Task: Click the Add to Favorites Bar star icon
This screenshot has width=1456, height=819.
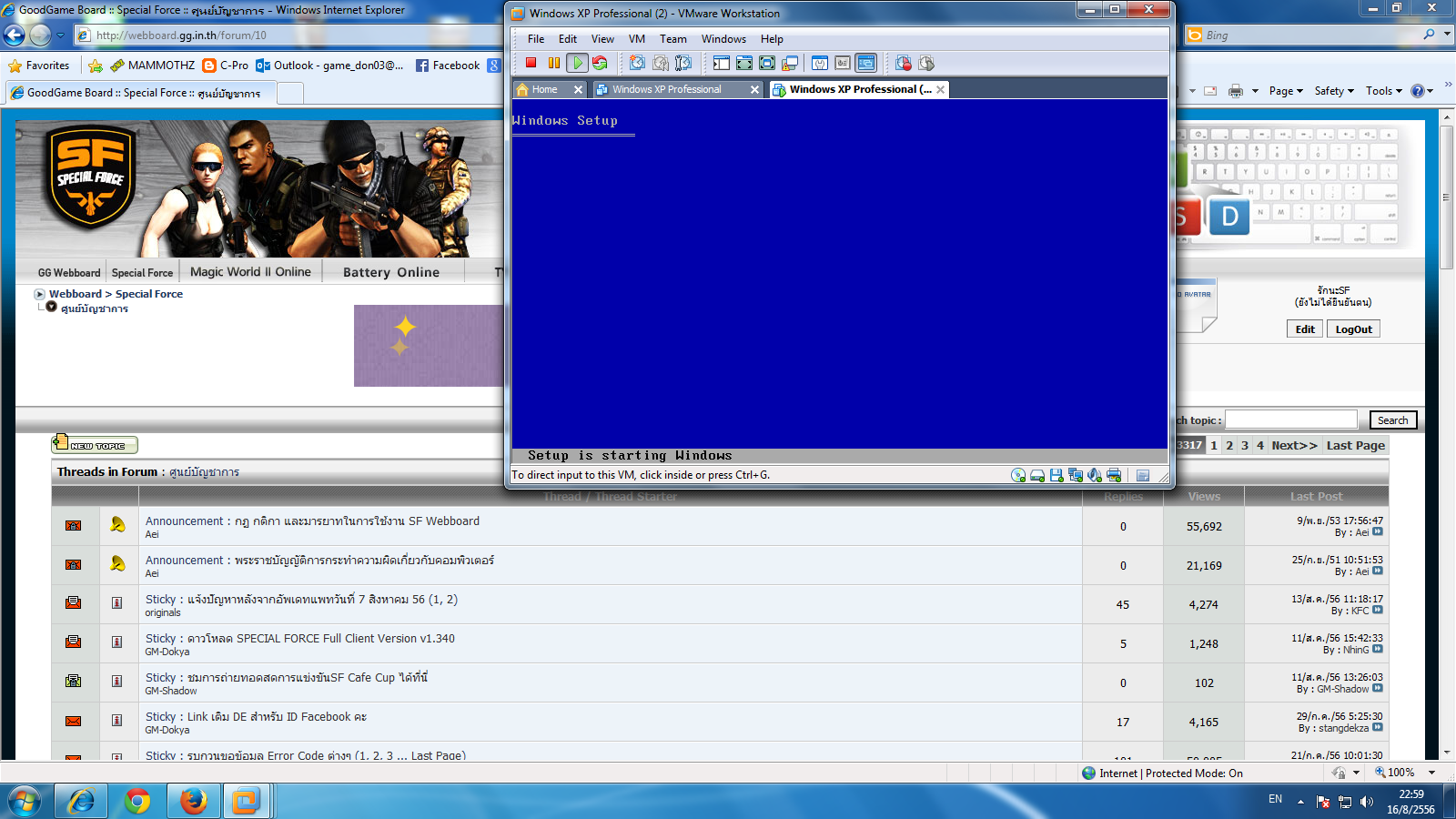Action: click(96, 66)
